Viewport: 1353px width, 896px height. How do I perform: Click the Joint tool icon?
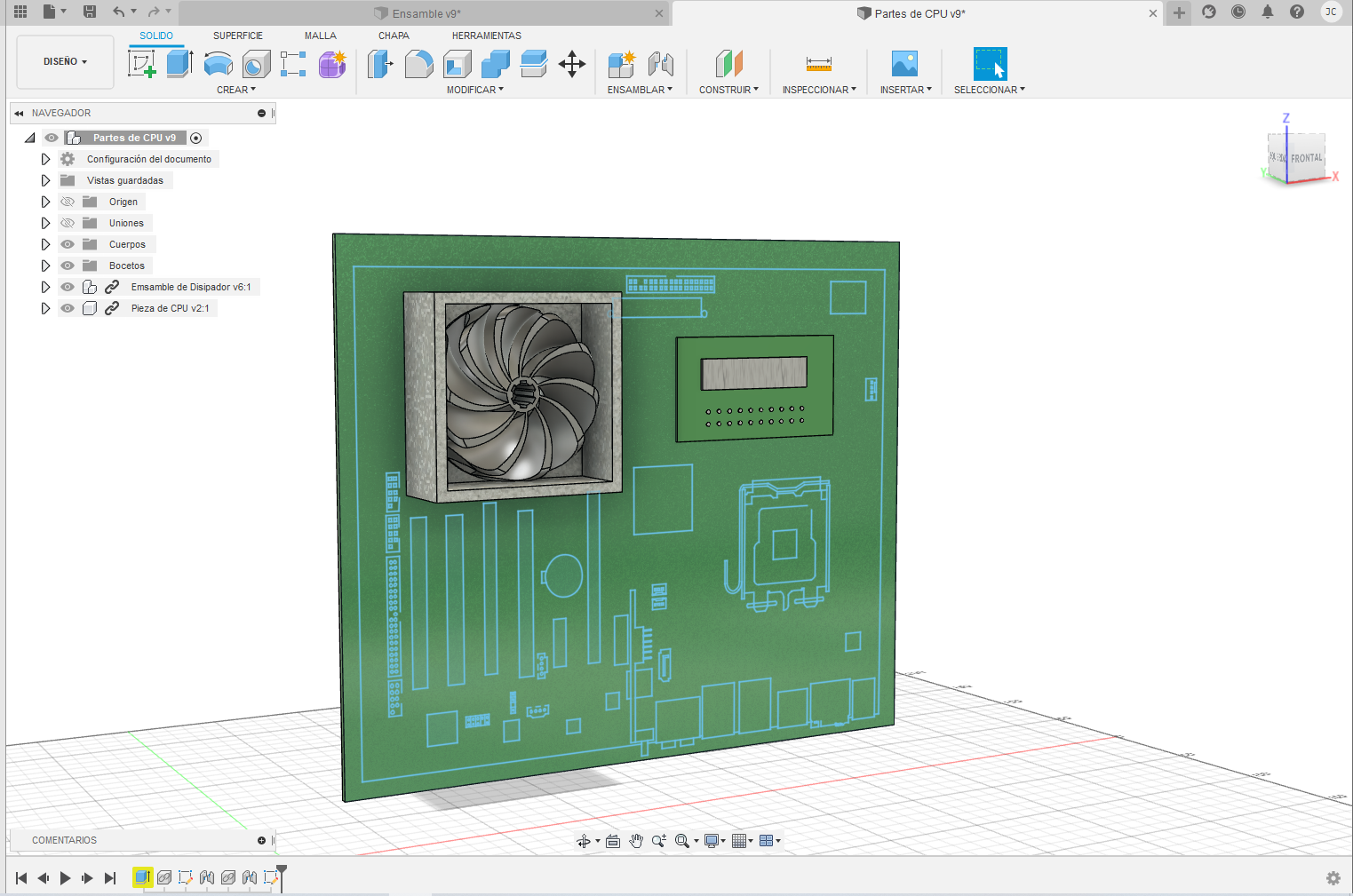point(660,64)
